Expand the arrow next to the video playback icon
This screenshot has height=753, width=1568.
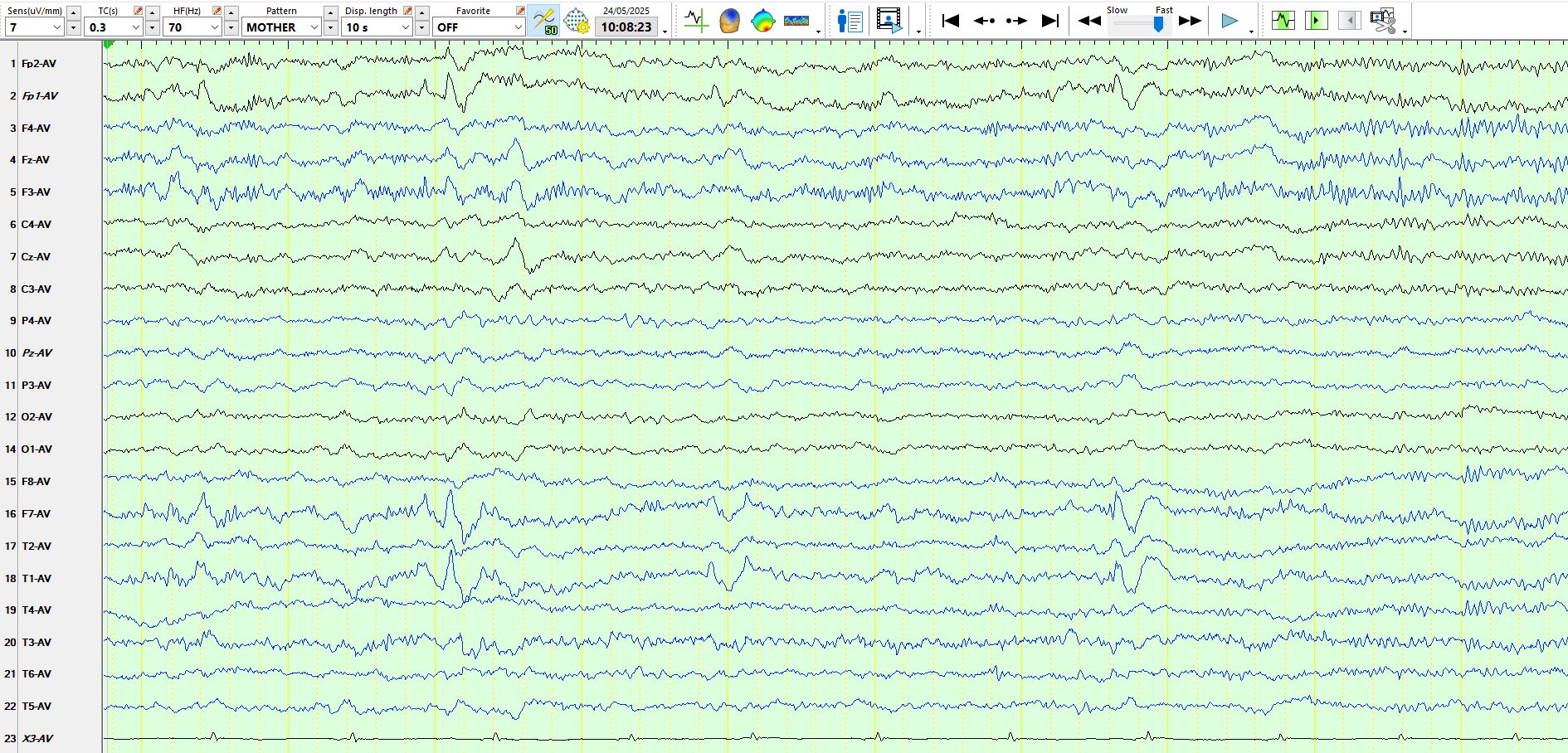(x=918, y=32)
